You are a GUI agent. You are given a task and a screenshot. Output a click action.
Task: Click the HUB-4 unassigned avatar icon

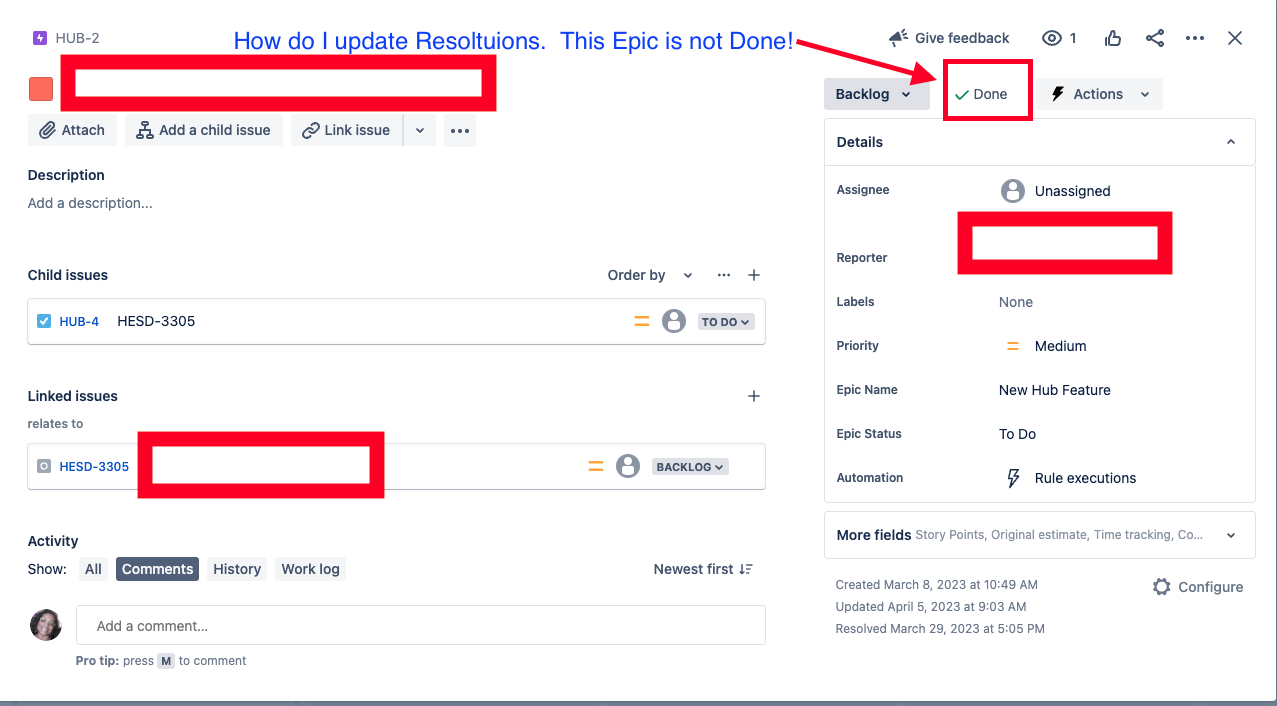(674, 321)
